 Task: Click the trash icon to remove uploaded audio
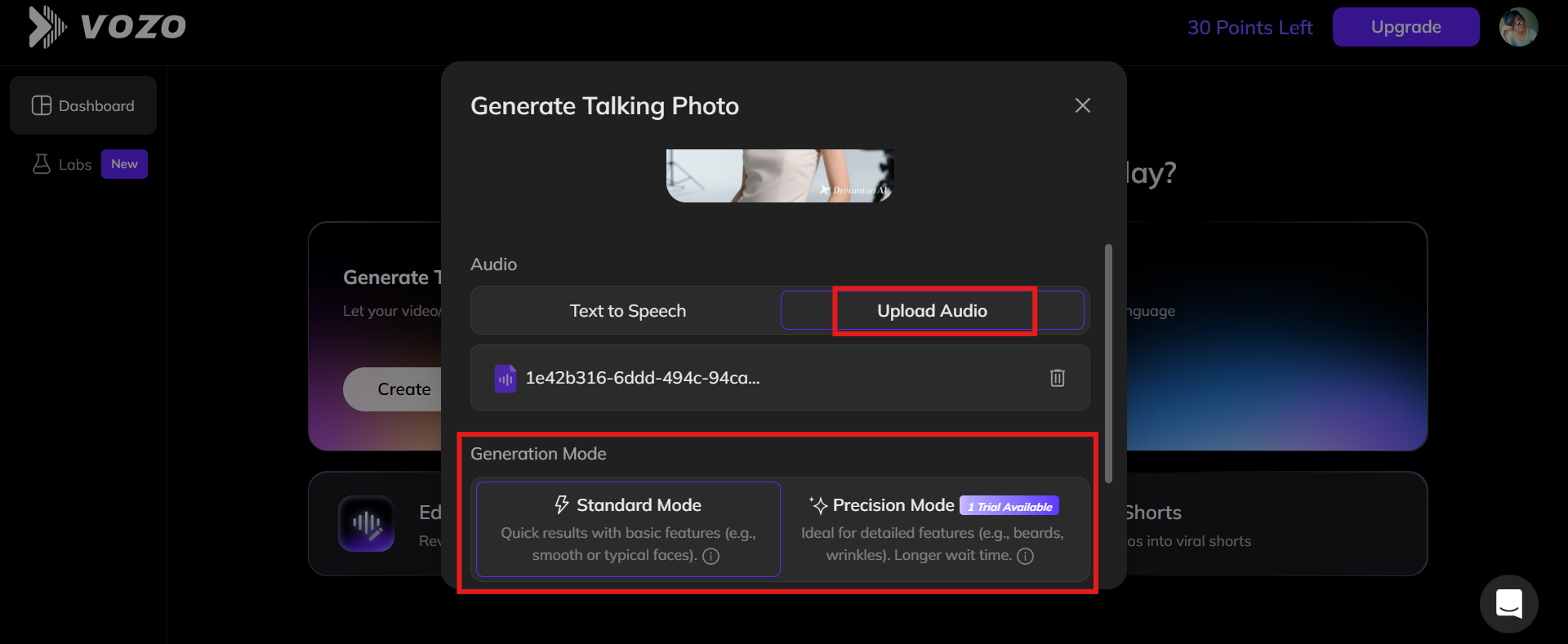[x=1057, y=378]
